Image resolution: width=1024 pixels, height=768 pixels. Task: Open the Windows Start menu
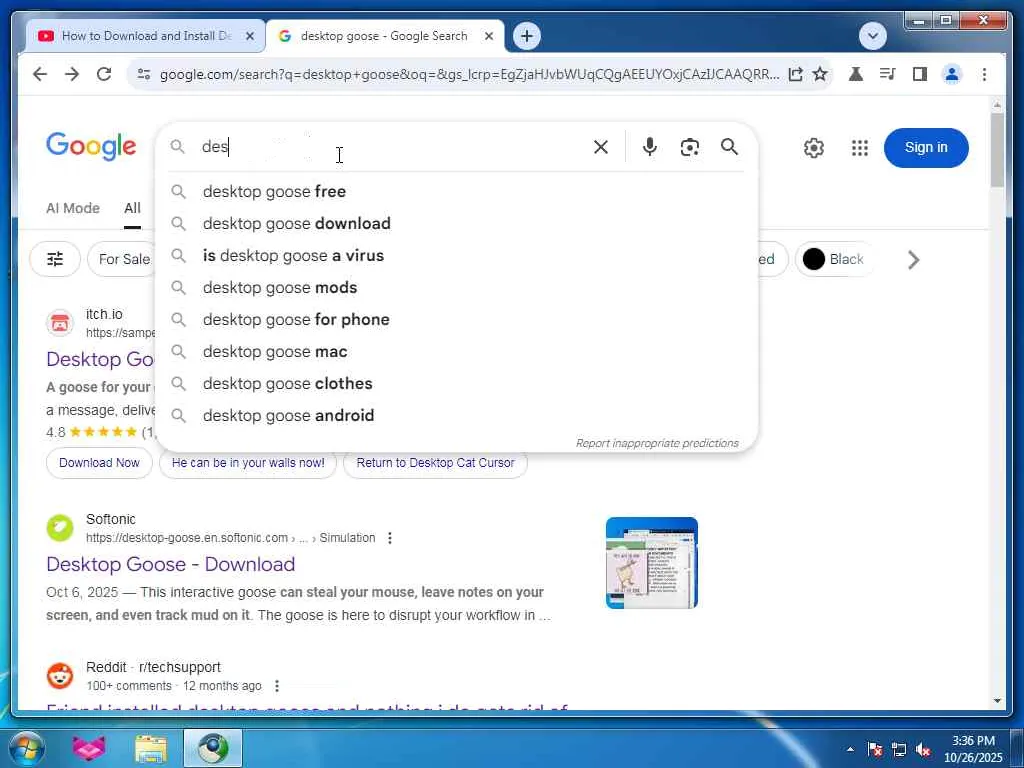tap(27, 748)
